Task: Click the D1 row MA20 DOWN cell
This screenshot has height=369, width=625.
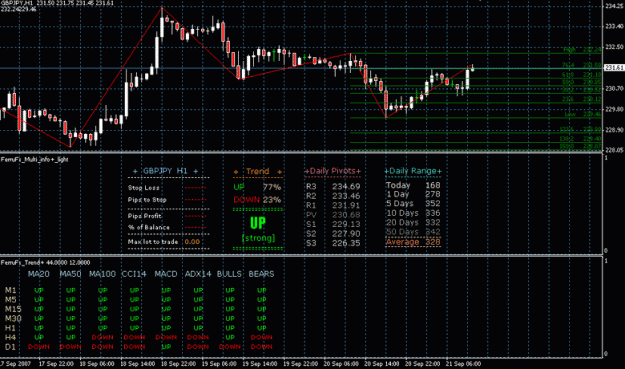Action: [x=39, y=347]
